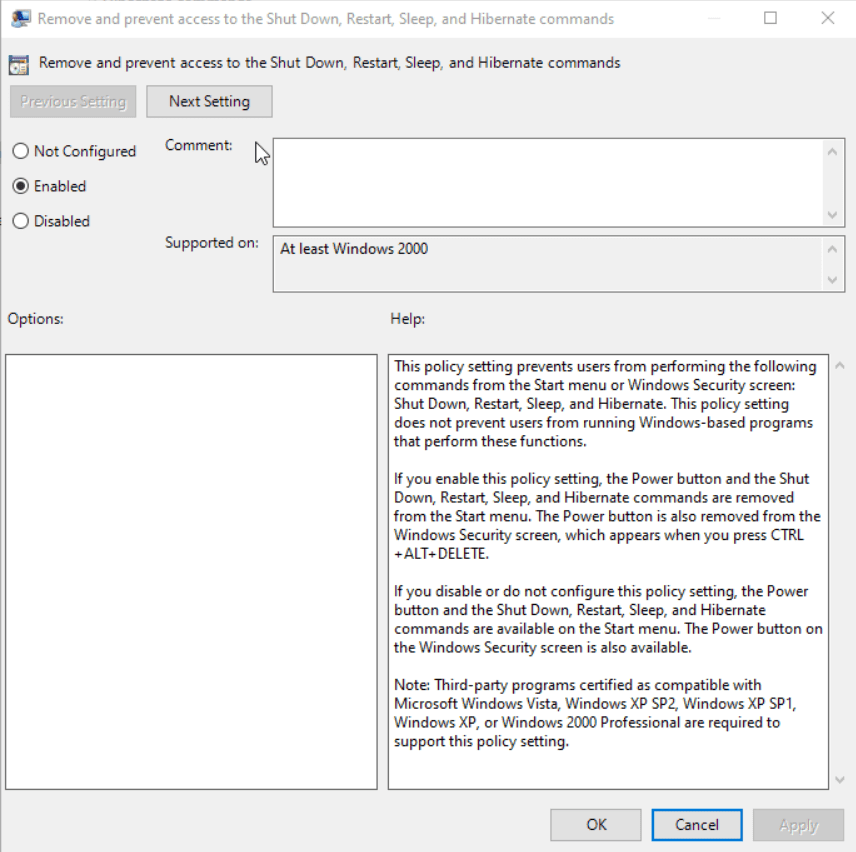The width and height of the screenshot is (856, 852).
Task: Close the policy setting window
Action: [x=828, y=18]
